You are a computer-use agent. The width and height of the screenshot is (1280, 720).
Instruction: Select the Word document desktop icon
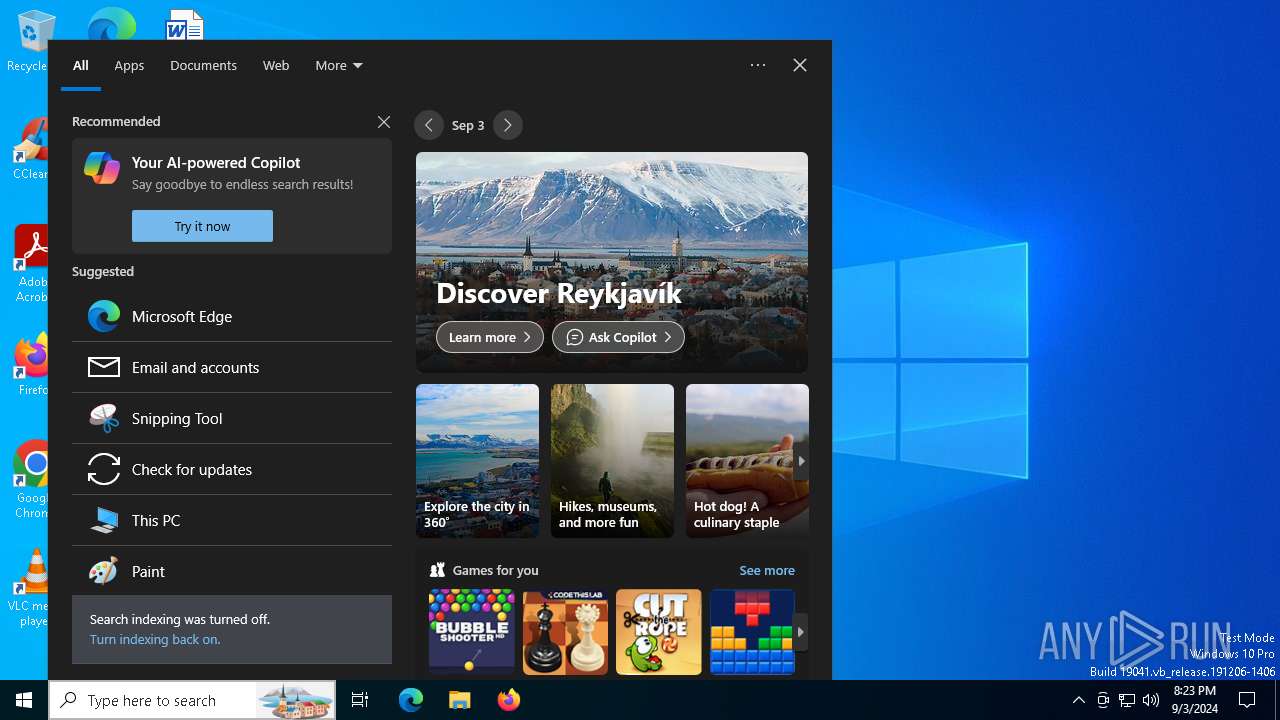click(x=185, y=23)
